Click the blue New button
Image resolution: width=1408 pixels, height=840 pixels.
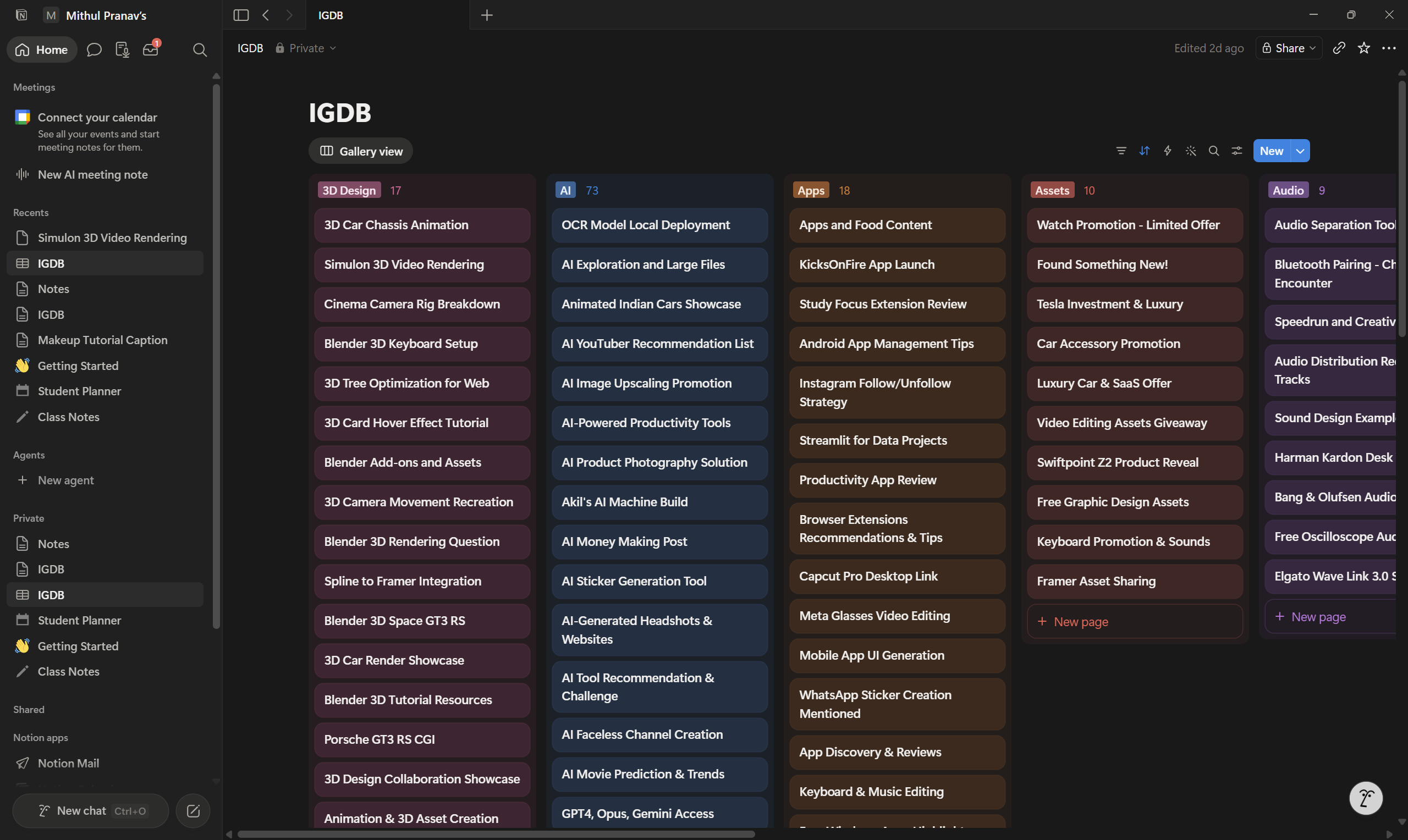click(x=1272, y=151)
